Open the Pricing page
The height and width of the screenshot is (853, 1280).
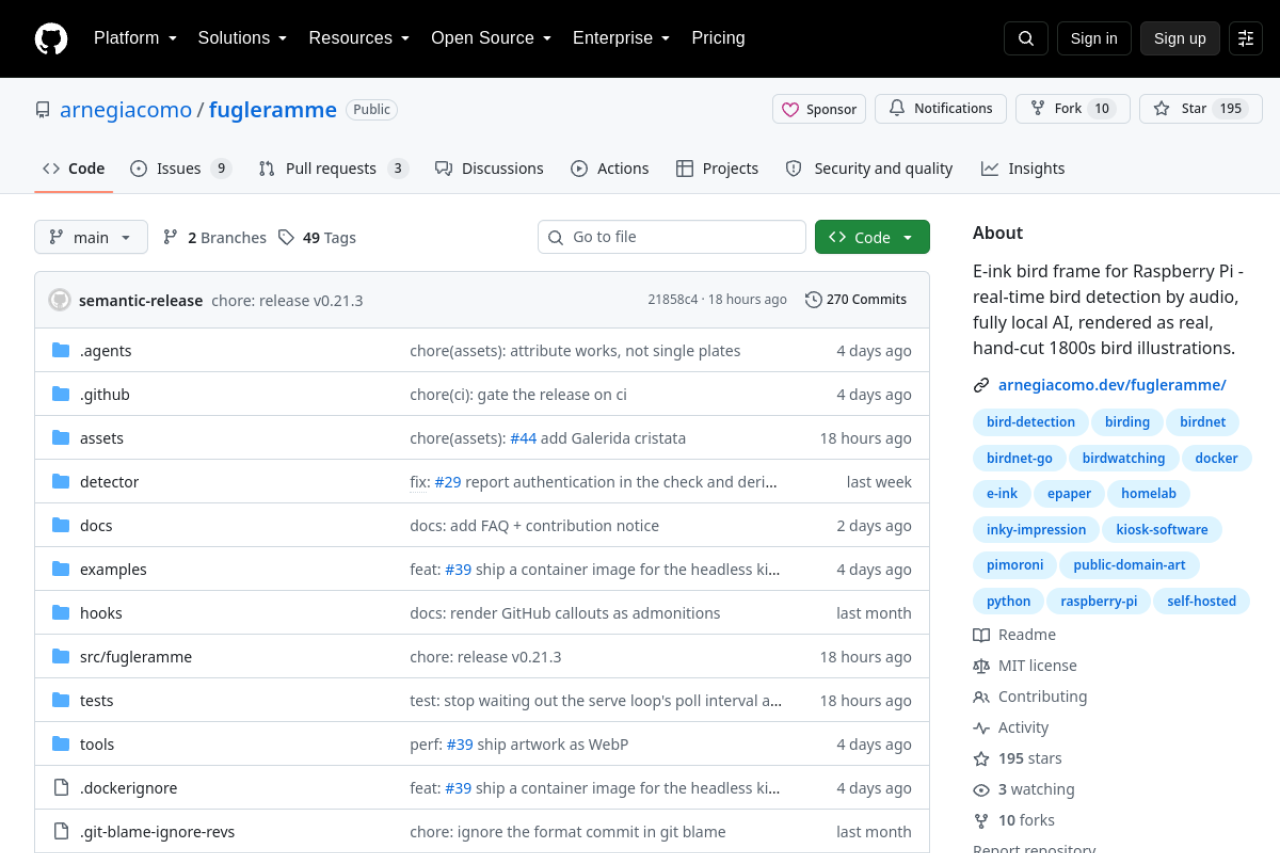tap(718, 38)
